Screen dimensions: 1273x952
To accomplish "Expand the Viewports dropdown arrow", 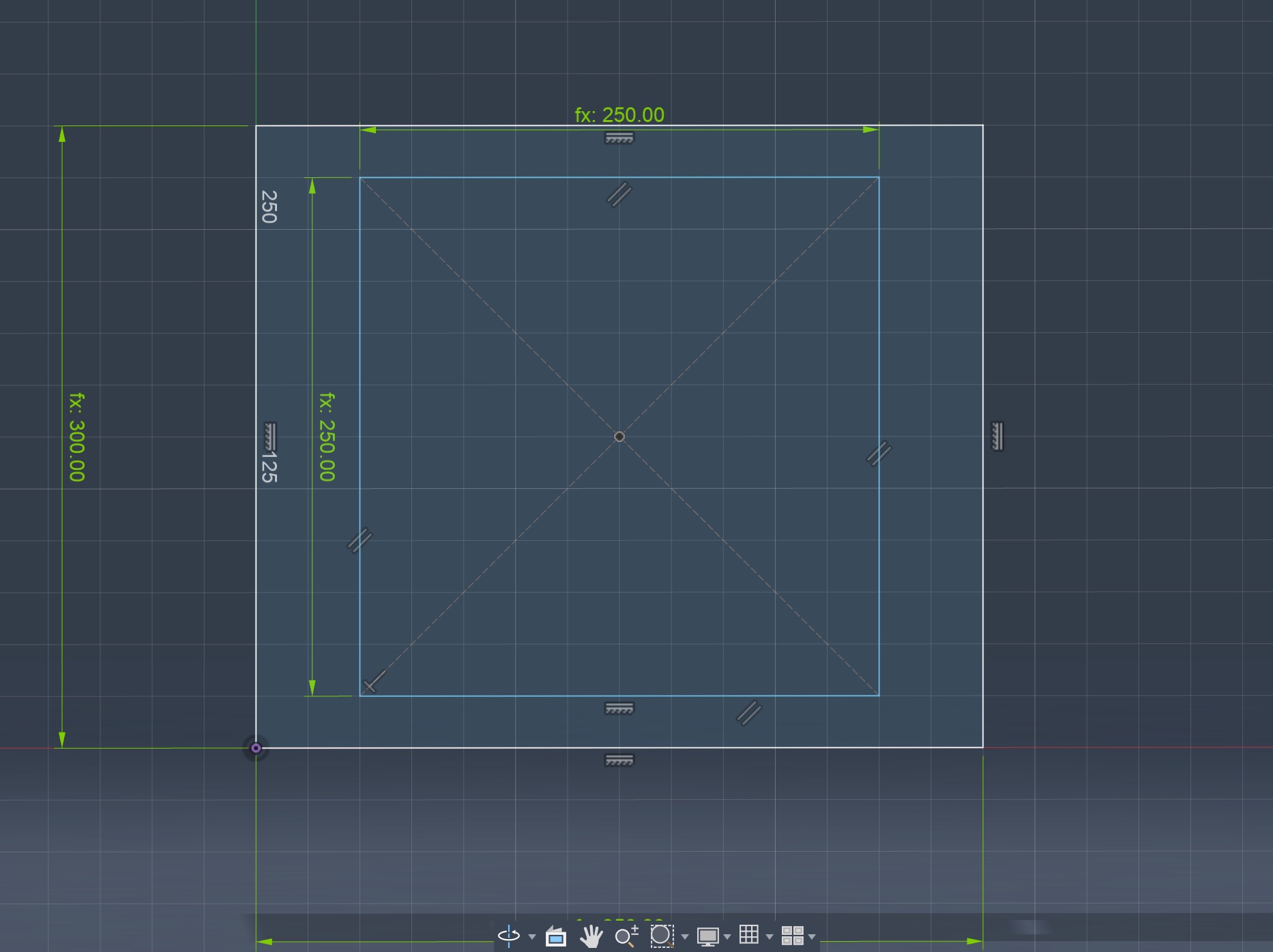I will click(812, 937).
